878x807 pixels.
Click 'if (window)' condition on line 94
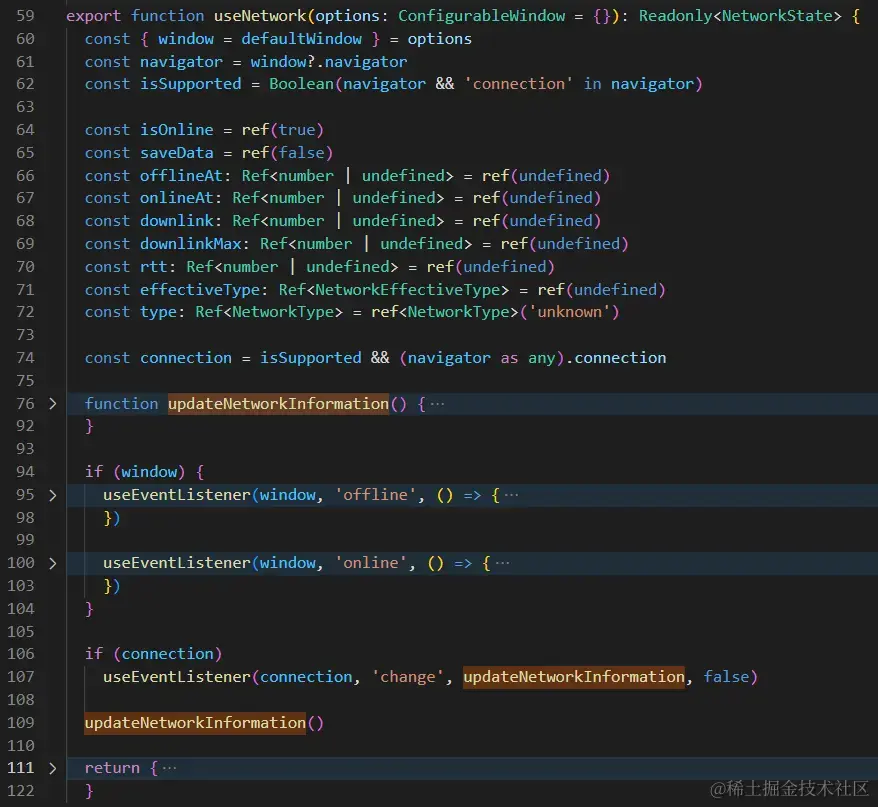tap(135, 472)
